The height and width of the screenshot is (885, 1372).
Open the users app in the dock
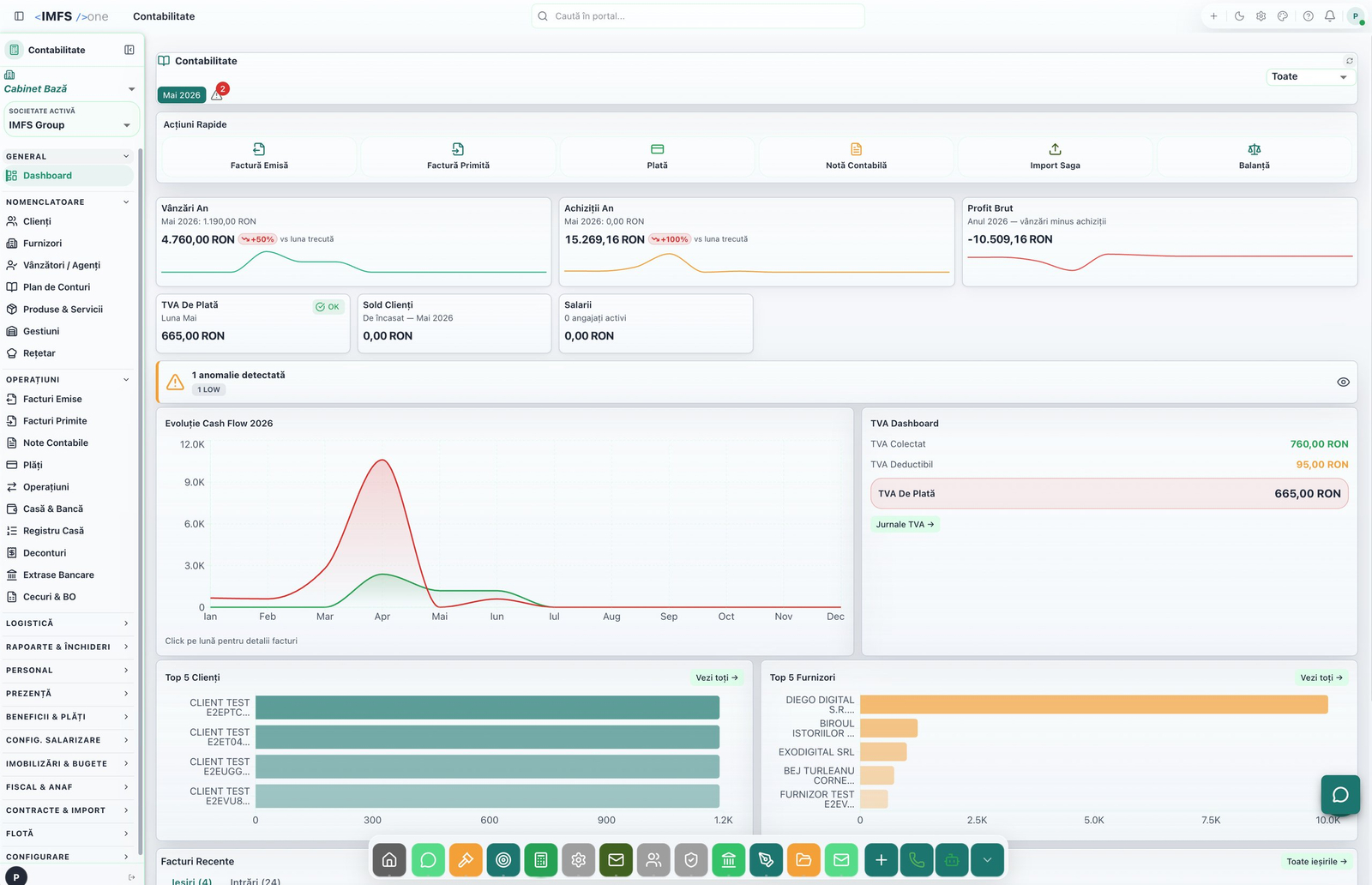(653, 859)
